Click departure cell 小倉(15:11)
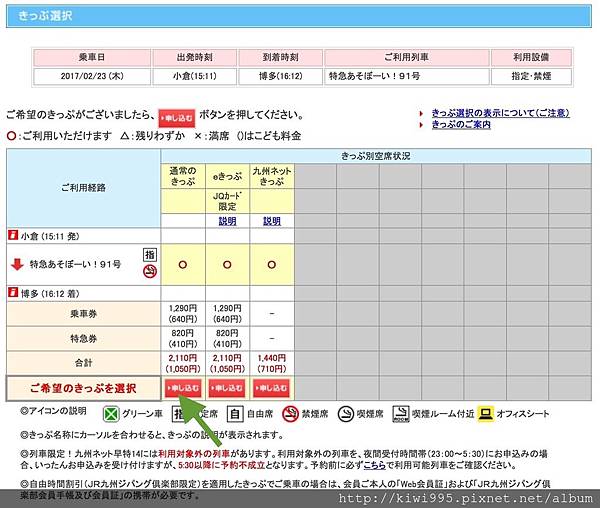This screenshot has height=508, width=600. pyautogui.click(x=194, y=76)
